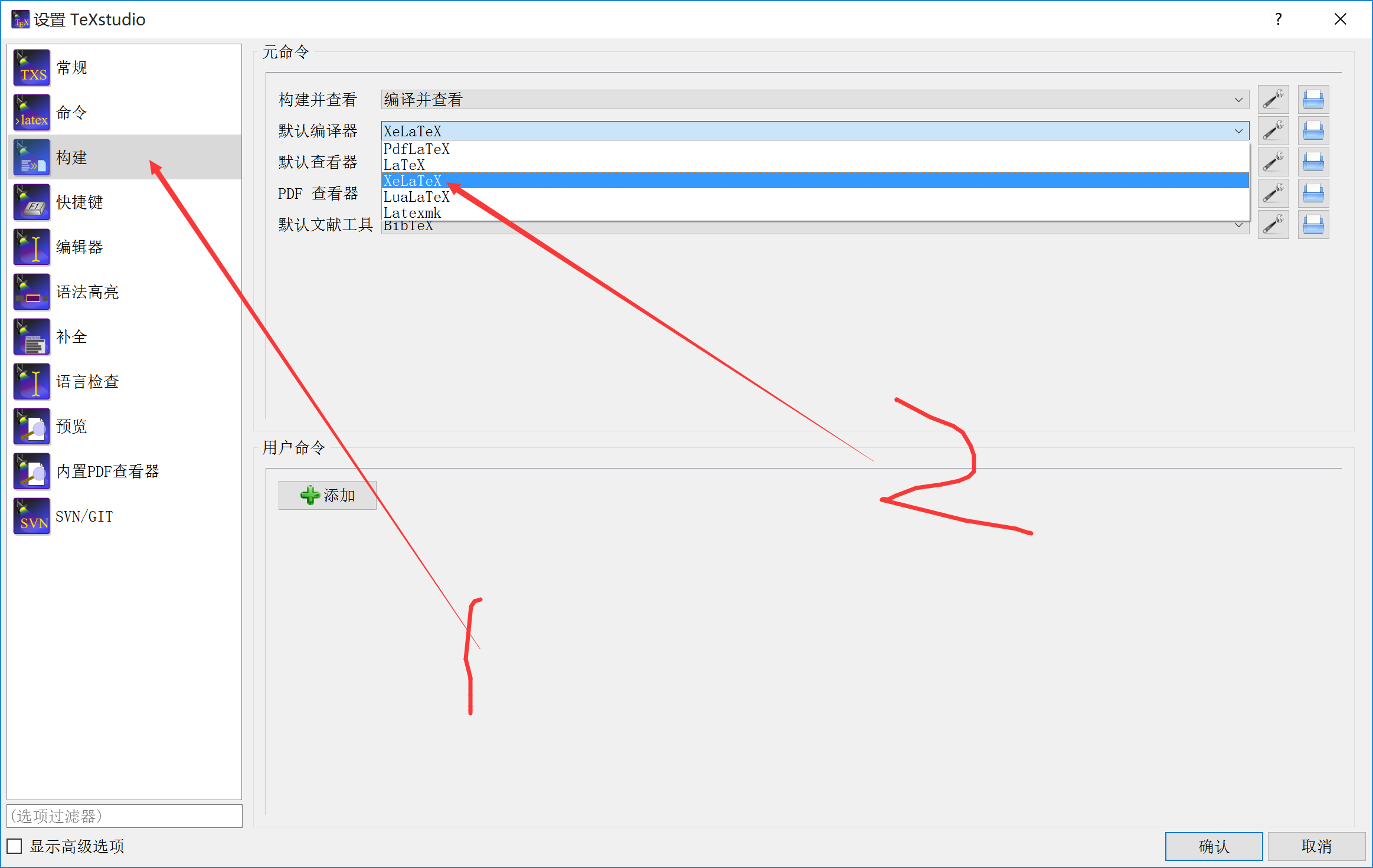
Task: Choose LuaLaTeX from the compiler list
Action: click(417, 197)
